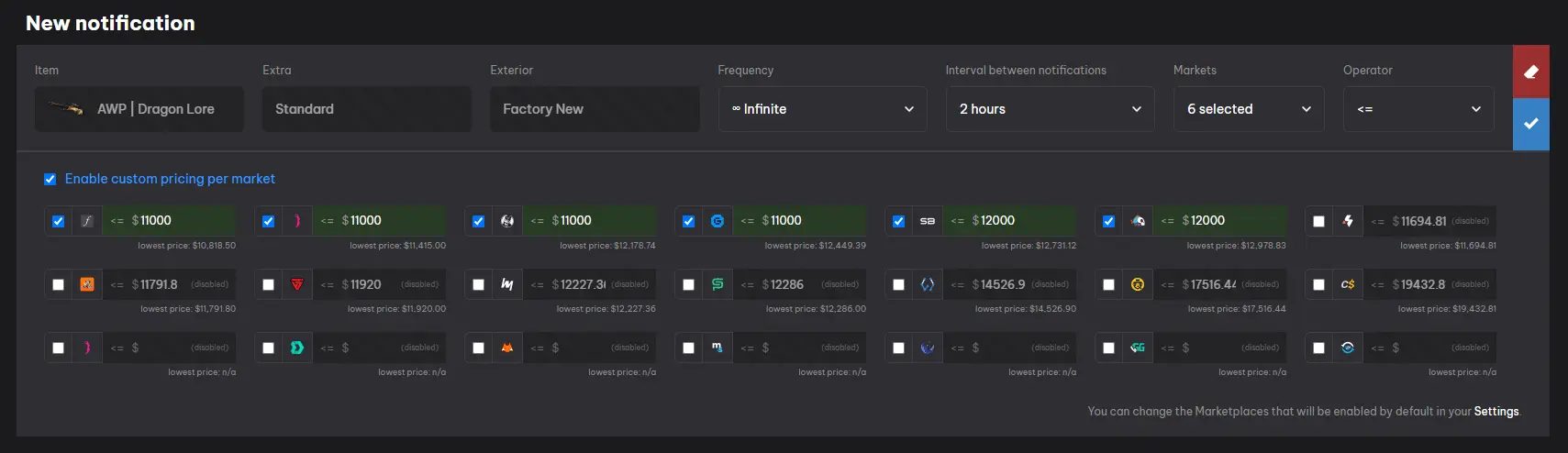Click the orange fox marketplace icon
The image size is (1568, 453).
tap(507, 348)
